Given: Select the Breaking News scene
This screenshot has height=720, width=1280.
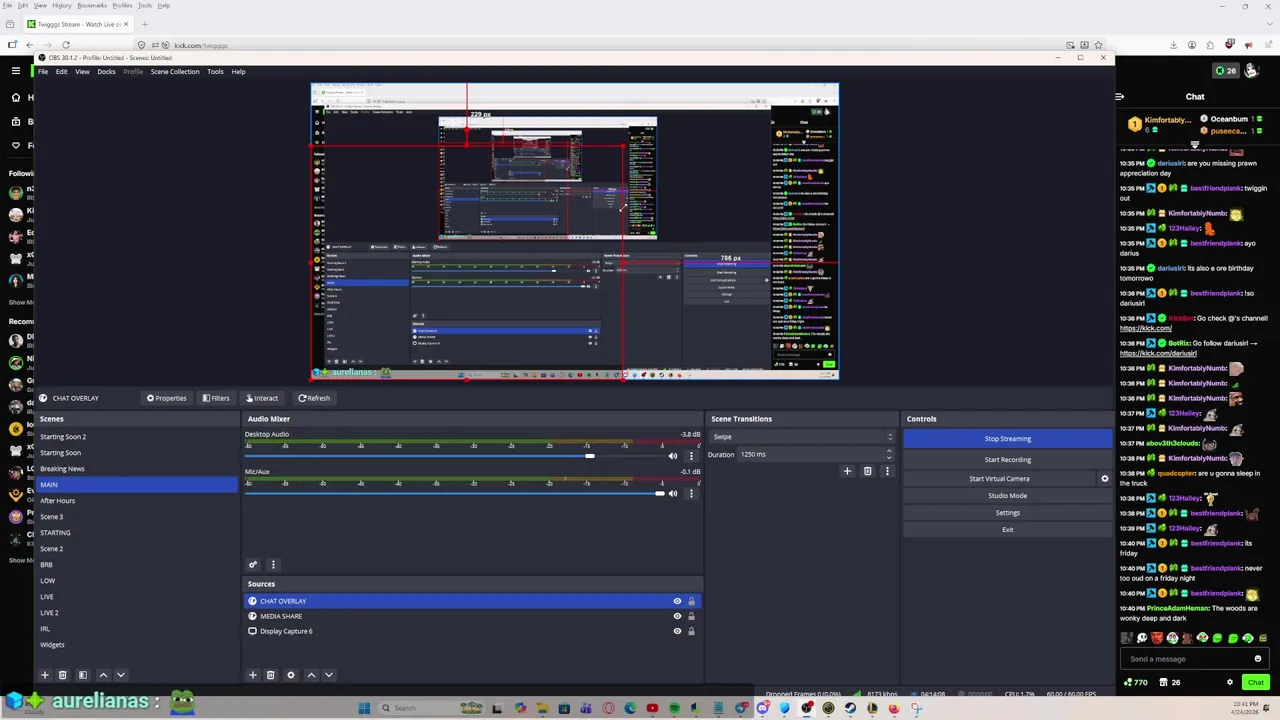Looking at the screenshot, I should [x=62, y=469].
